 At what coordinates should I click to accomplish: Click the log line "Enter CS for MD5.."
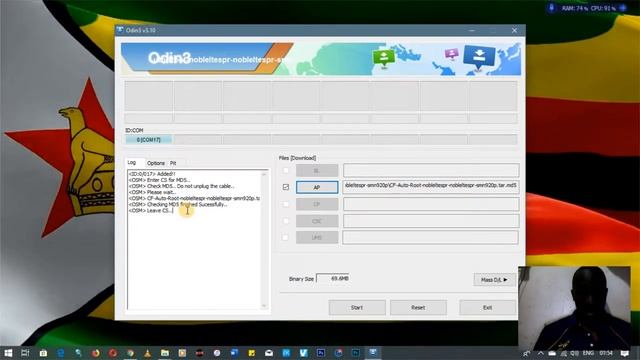click(x=159, y=180)
